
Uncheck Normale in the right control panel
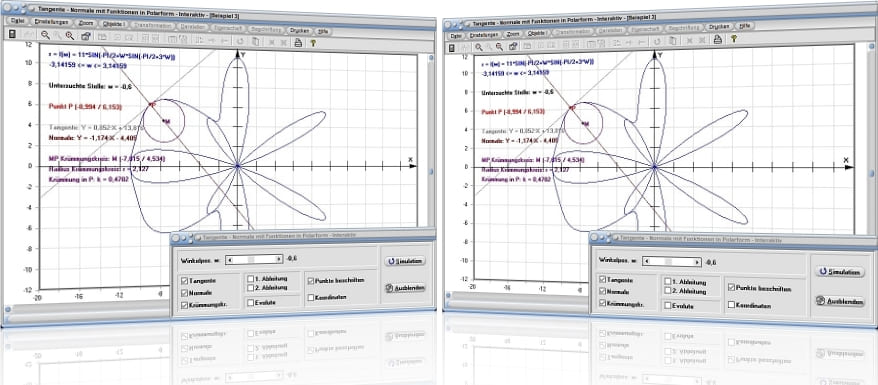[603, 291]
